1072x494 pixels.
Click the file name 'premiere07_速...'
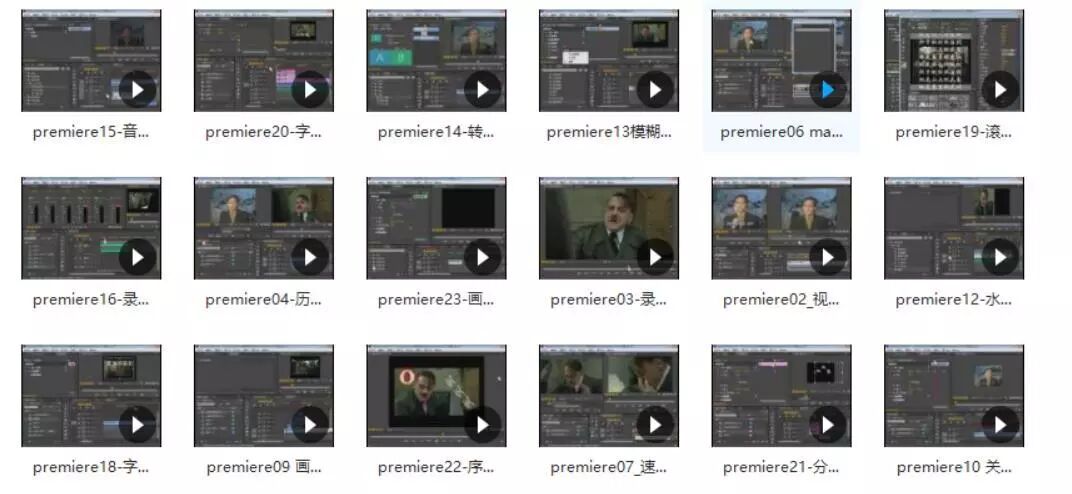pyautogui.click(x=609, y=467)
